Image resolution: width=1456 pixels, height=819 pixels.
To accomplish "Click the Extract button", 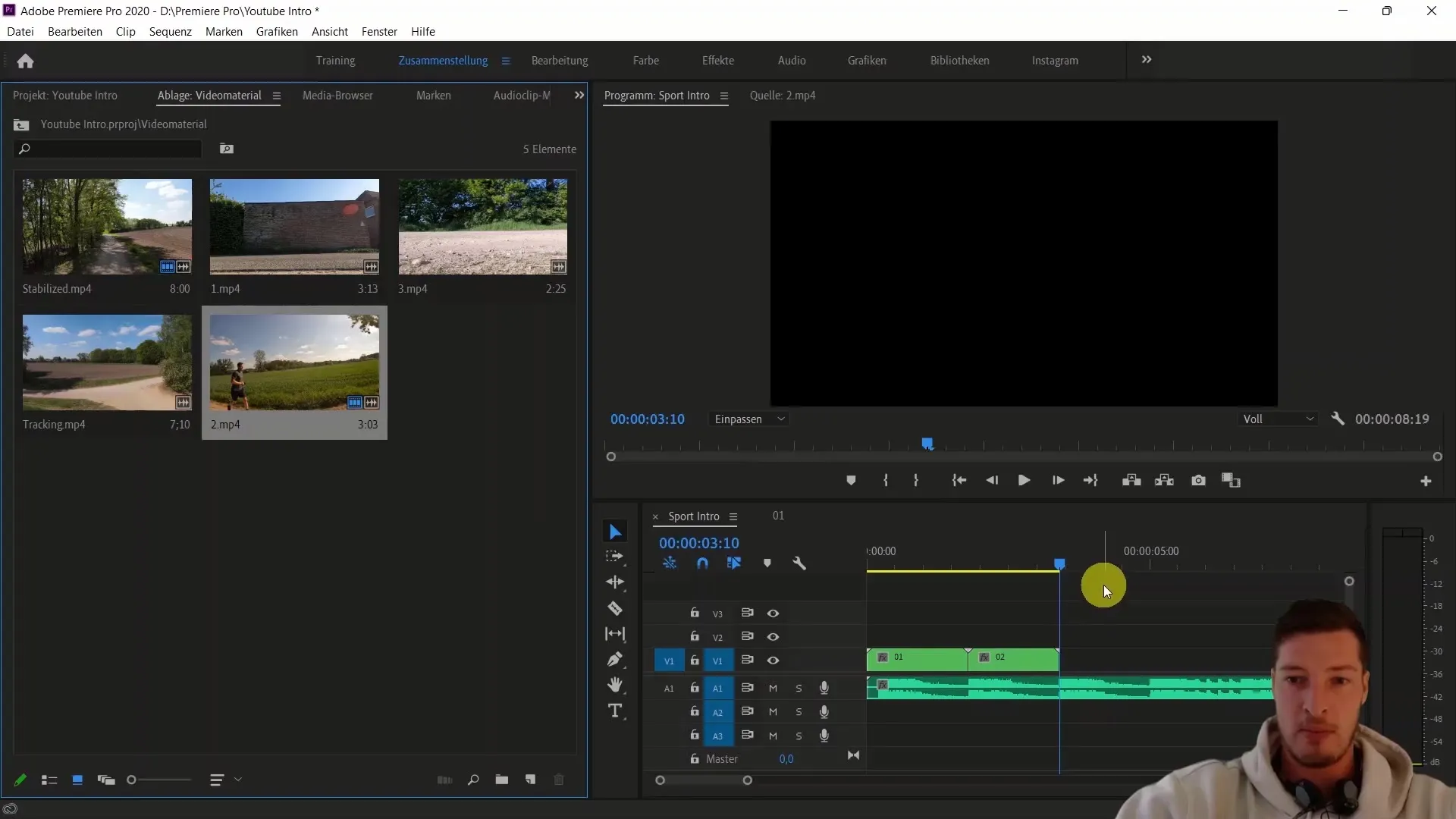I will (x=1164, y=481).
